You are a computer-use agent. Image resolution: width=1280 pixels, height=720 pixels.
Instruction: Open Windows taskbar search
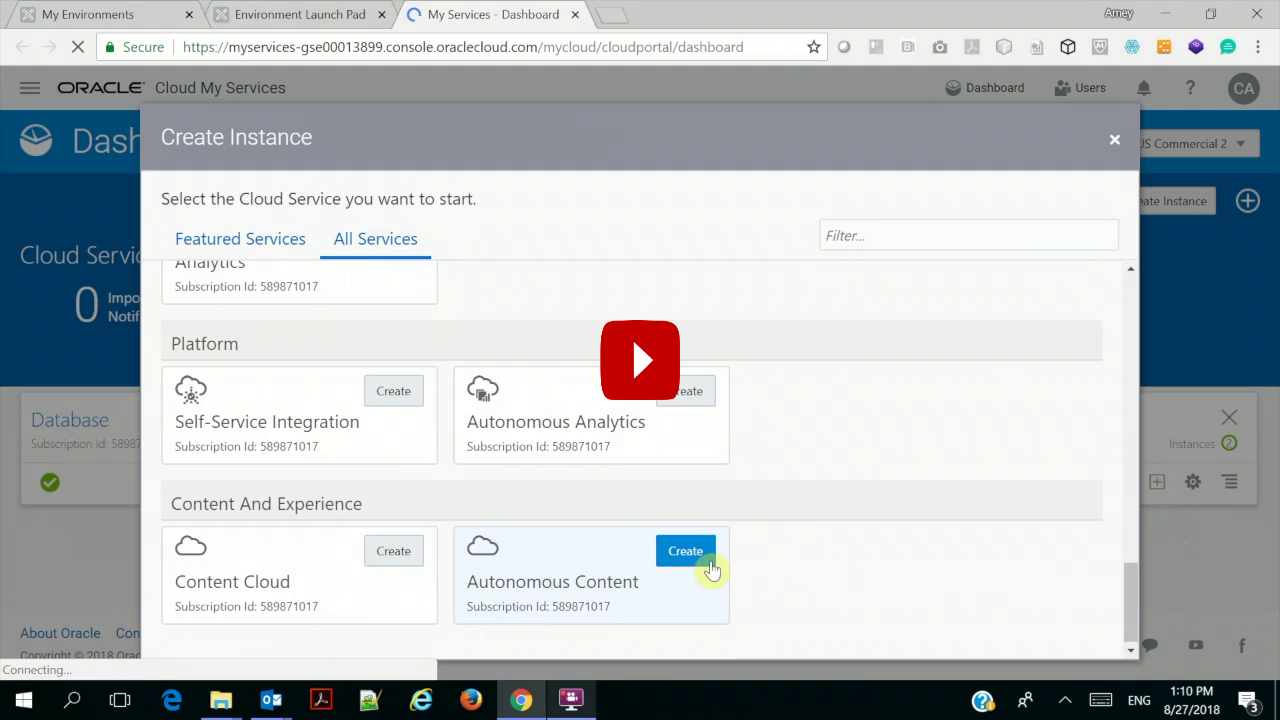[72, 700]
